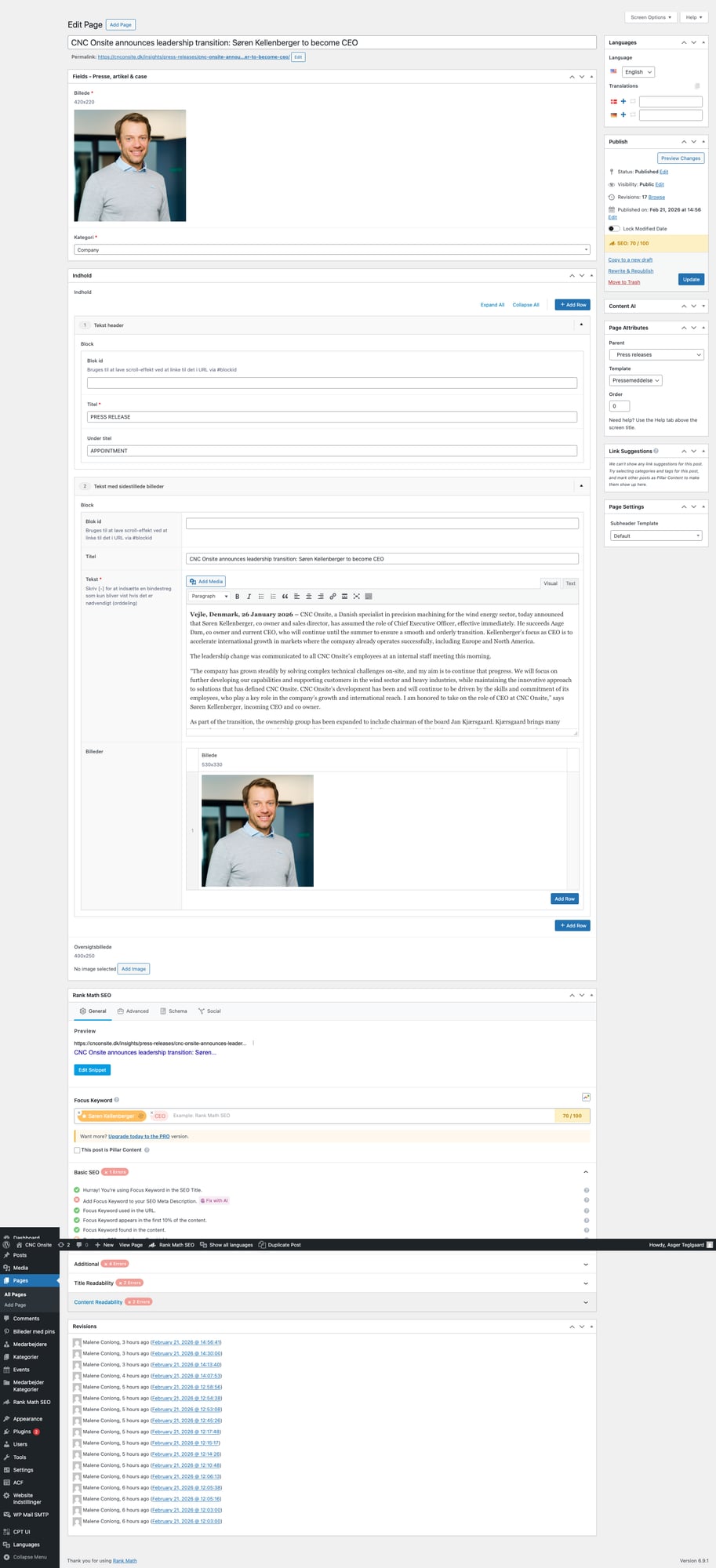Screen dimensions: 716x1568
Task: Browse the 17 revisions link
Action: [656, 198]
